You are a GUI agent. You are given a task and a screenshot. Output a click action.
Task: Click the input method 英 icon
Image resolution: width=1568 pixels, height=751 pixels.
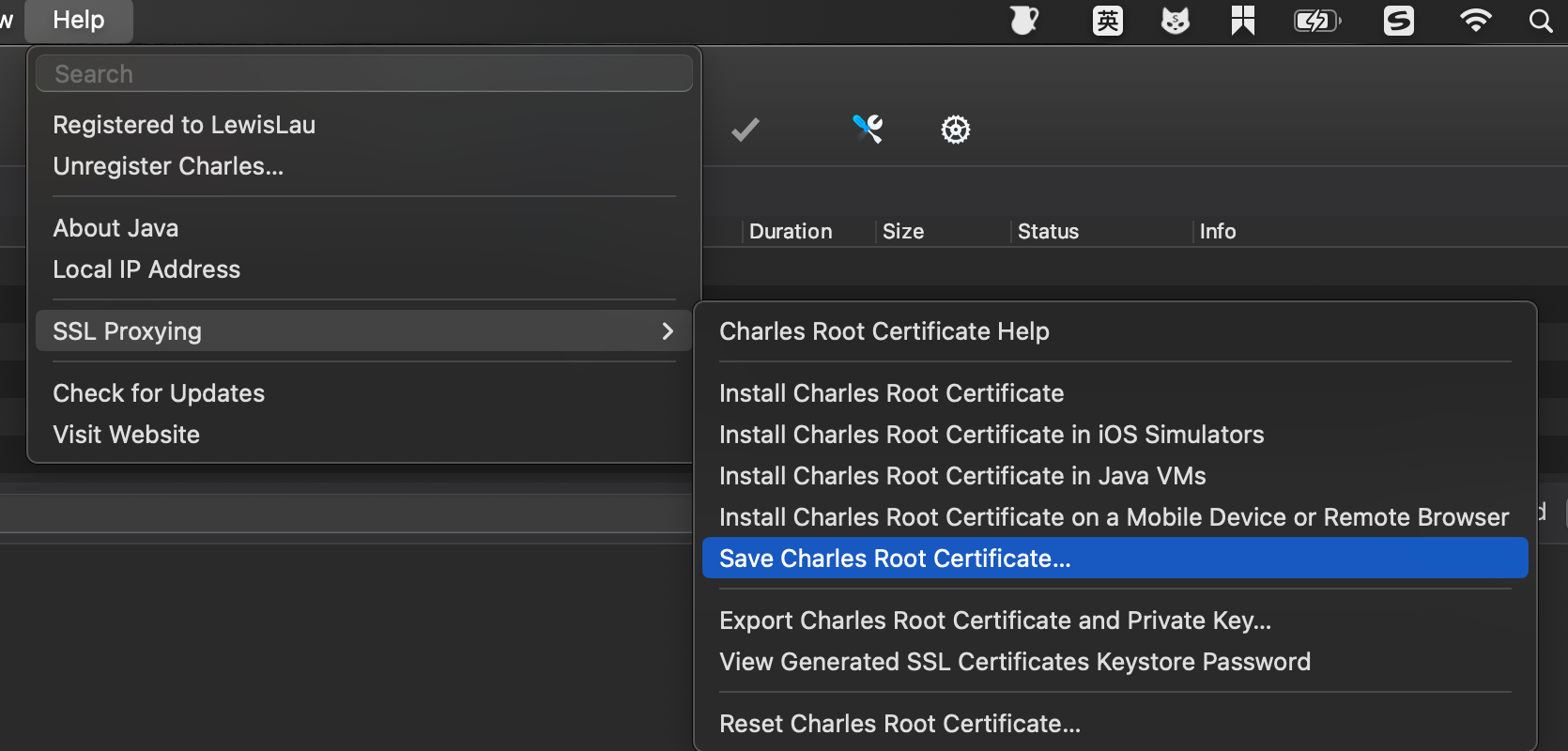pyautogui.click(x=1108, y=21)
